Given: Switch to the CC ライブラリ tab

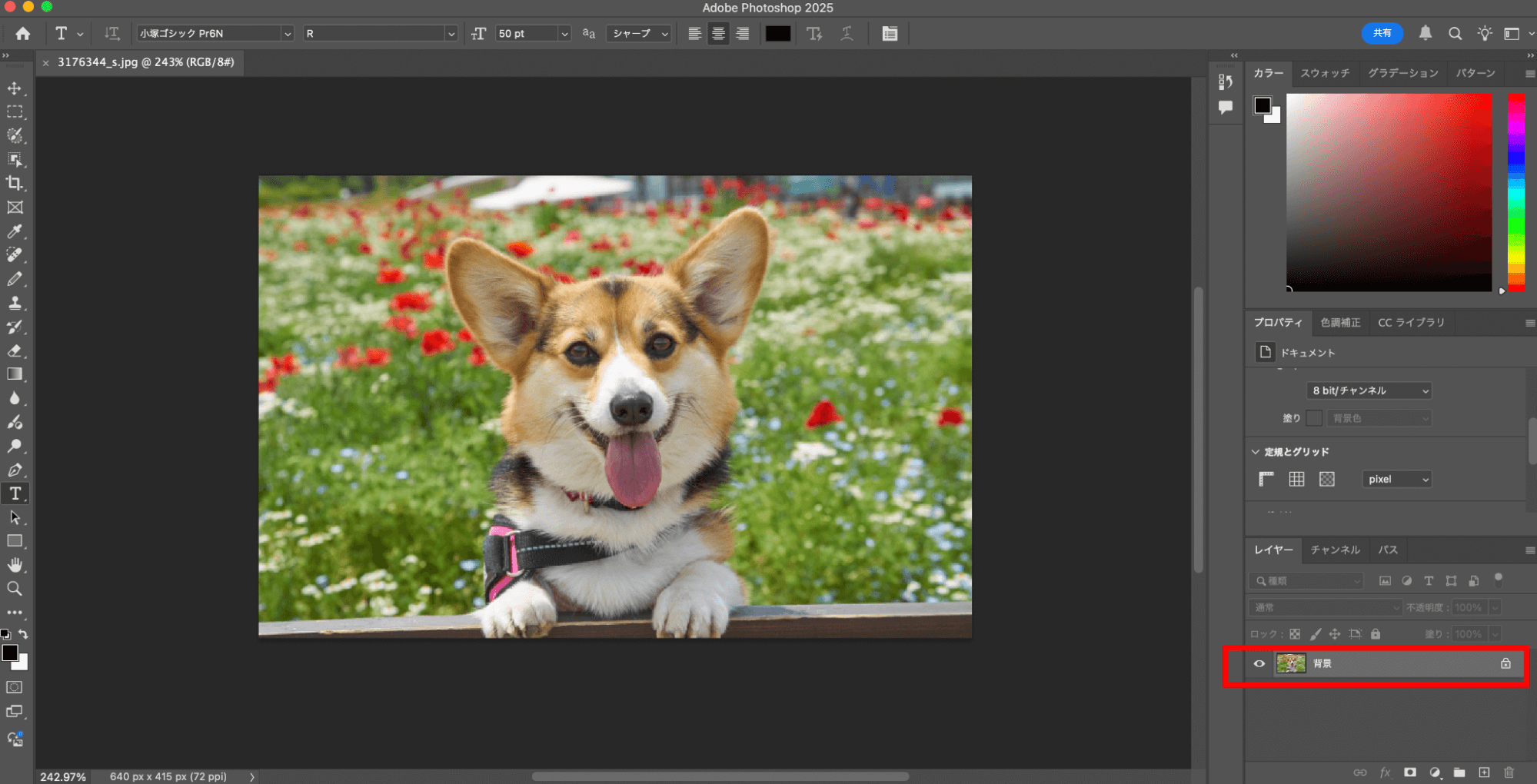Looking at the screenshot, I should click(x=1411, y=322).
